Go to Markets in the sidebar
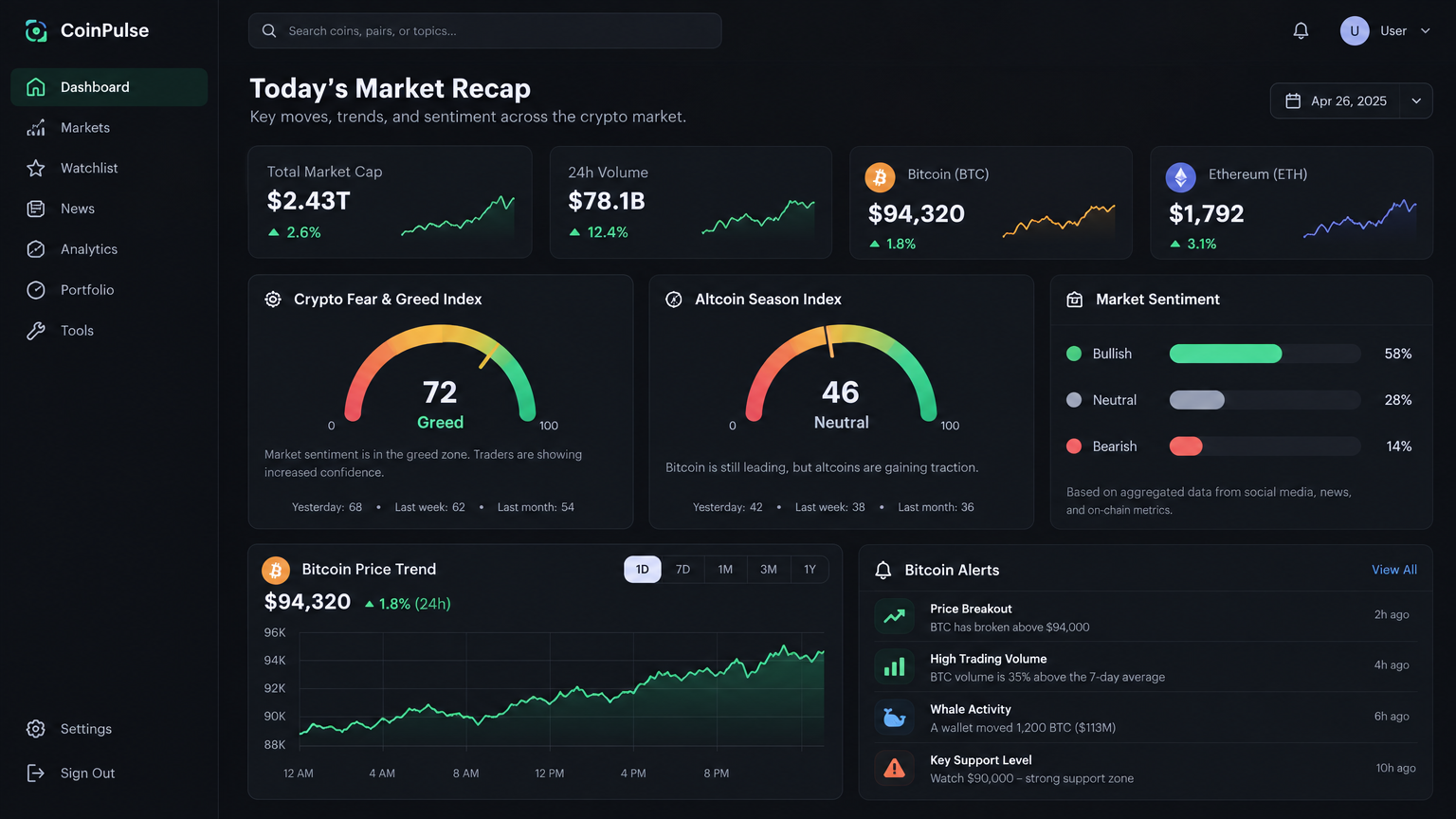Viewport: 1456px width, 819px height. tap(85, 128)
